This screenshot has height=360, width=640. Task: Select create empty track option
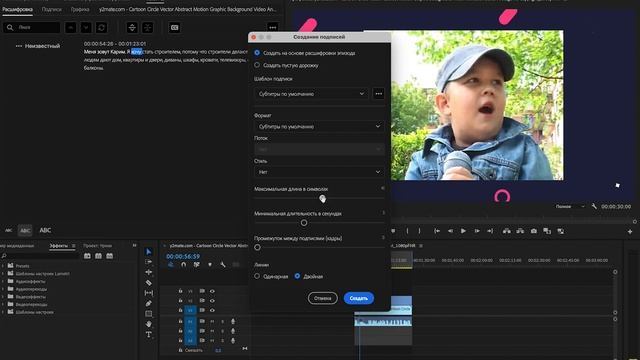point(257,65)
